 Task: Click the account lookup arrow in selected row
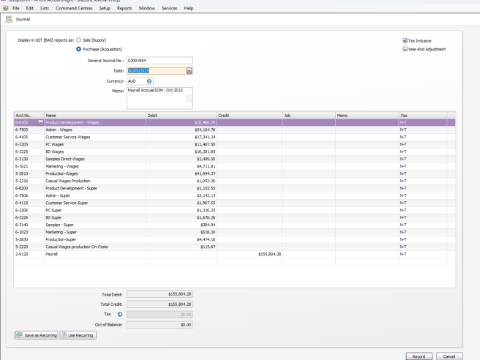pos(40,122)
